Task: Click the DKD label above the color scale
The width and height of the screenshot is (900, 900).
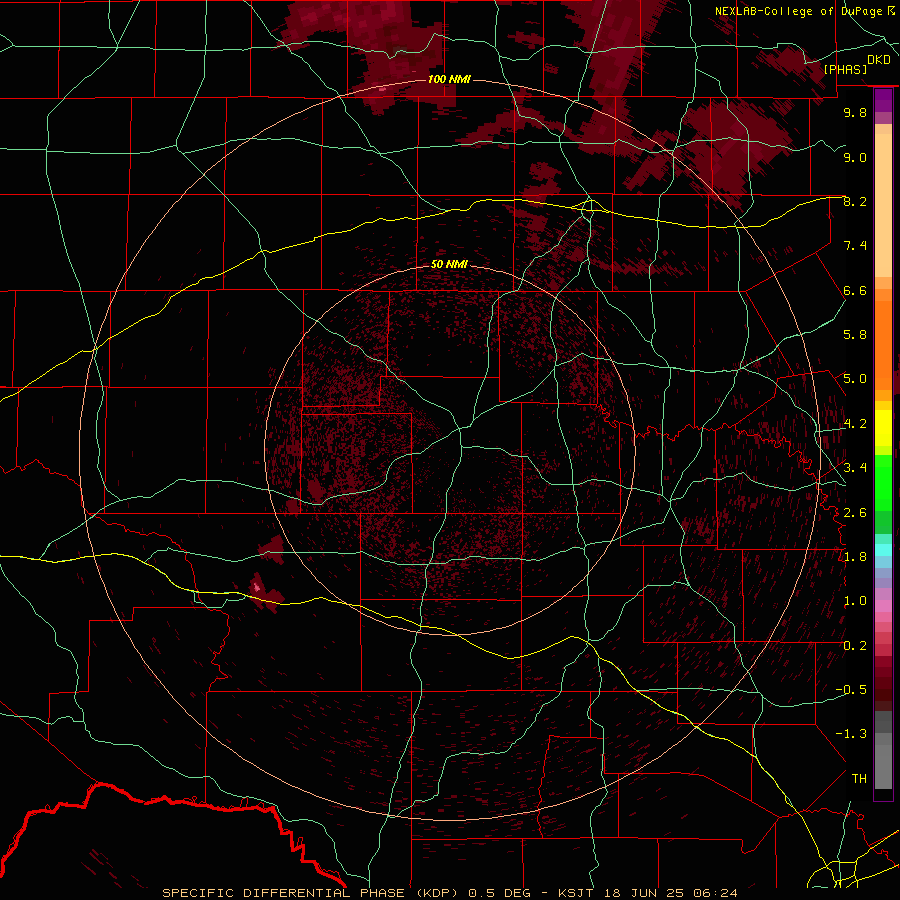Action: coord(879,60)
